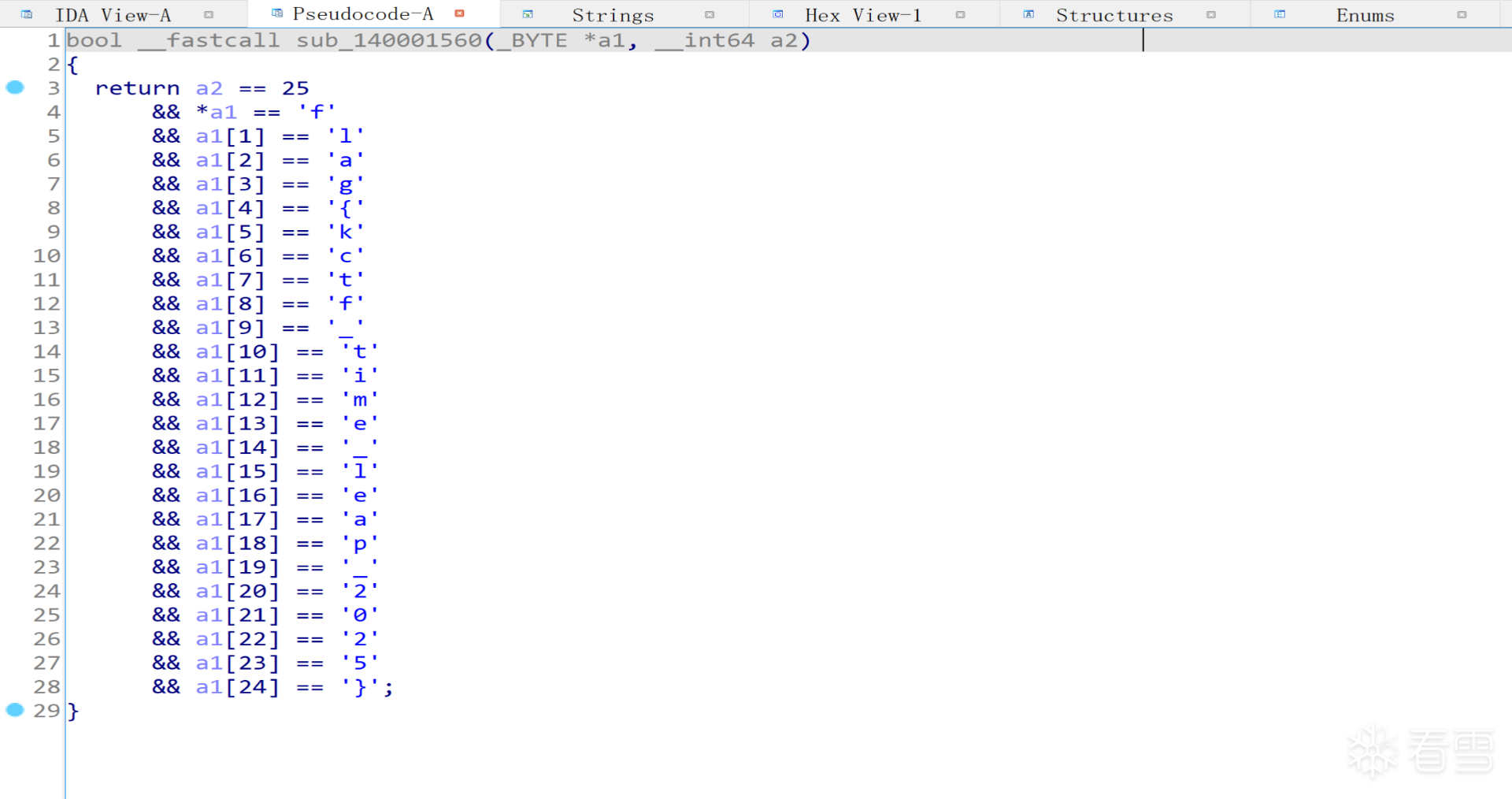Viewport: 1512px width, 799px height.
Task: Select the _BYTE type in the signature
Action: [532, 41]
